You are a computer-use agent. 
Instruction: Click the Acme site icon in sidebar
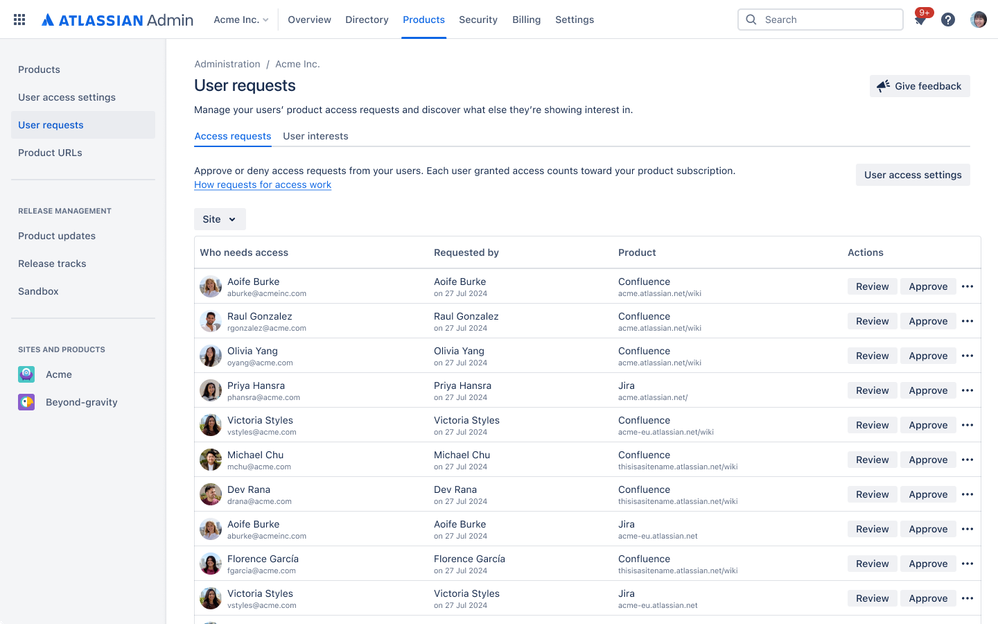pyautogui.click(x=26, y=374)
